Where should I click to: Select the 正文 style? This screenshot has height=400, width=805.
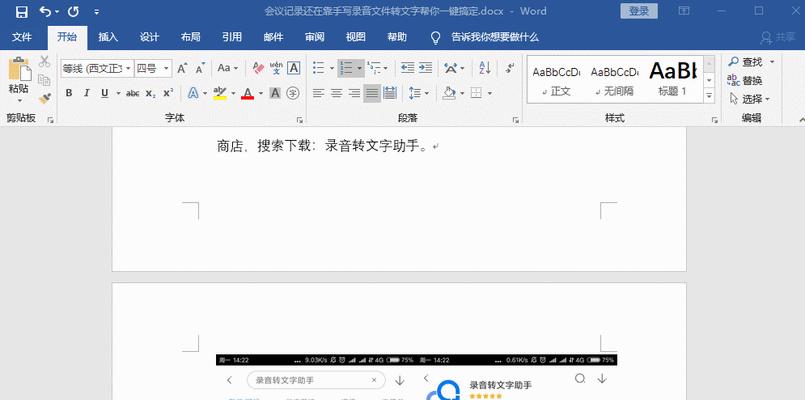(557, 80)
